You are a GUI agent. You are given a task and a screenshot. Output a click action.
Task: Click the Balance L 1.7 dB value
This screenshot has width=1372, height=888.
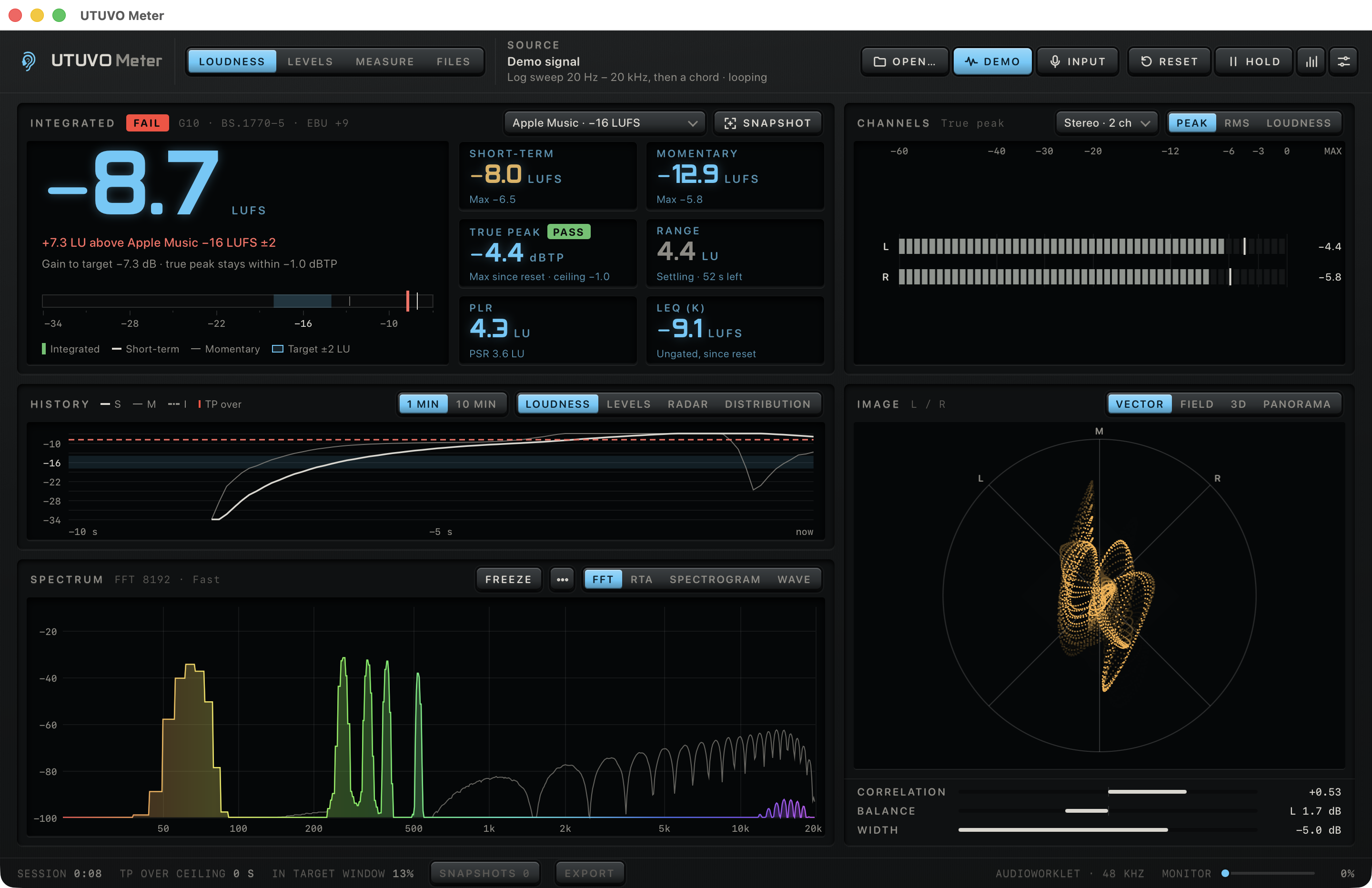(1315, 811)
